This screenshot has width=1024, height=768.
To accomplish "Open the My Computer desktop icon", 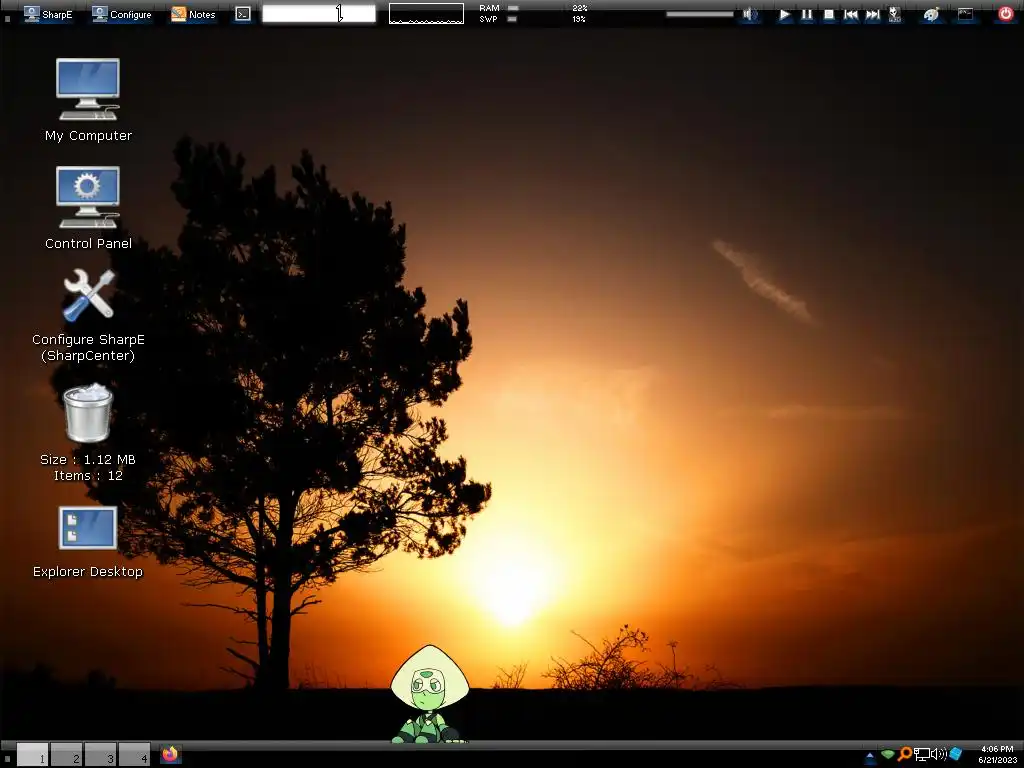I will point(88,89).
